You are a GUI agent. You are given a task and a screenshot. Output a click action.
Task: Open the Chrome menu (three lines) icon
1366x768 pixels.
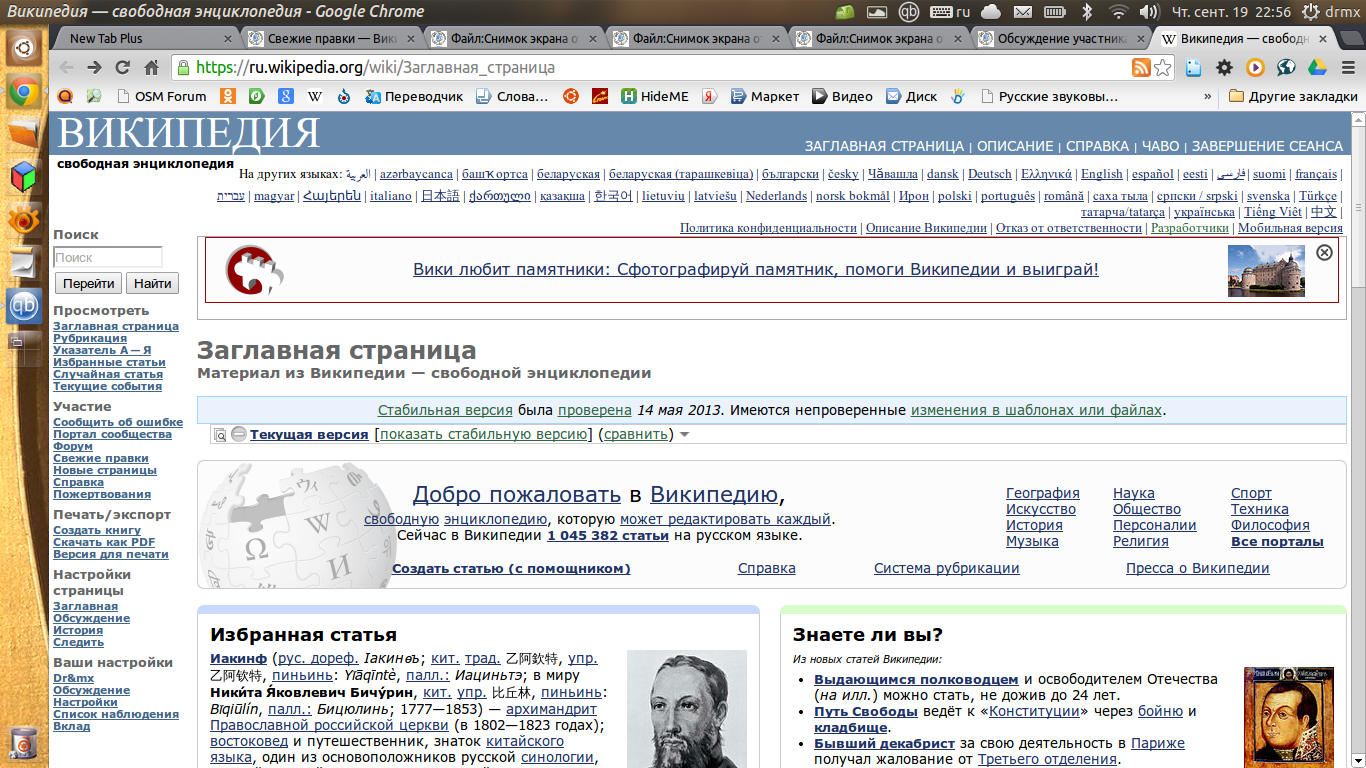click(x=1347, y=68)
